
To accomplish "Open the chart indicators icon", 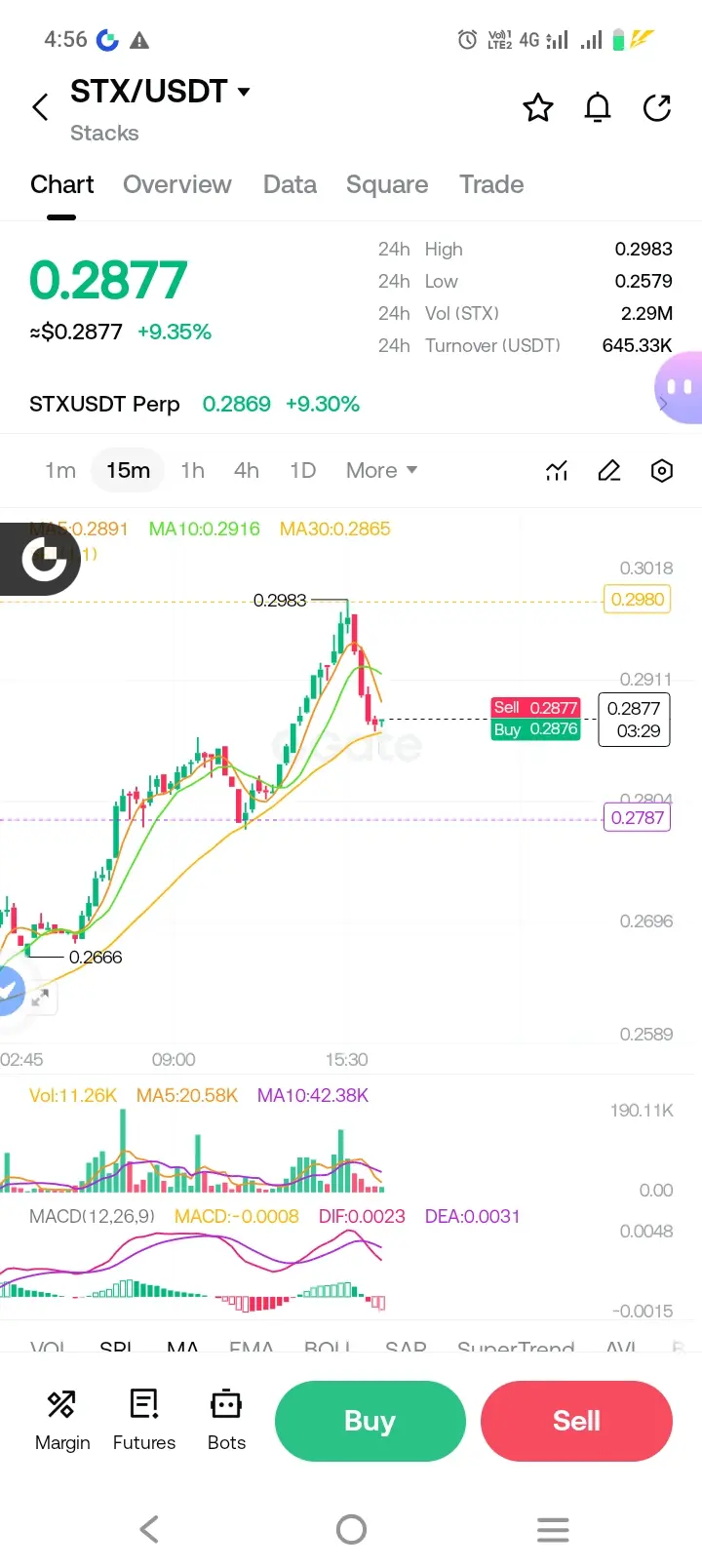I will coord(557,471).
